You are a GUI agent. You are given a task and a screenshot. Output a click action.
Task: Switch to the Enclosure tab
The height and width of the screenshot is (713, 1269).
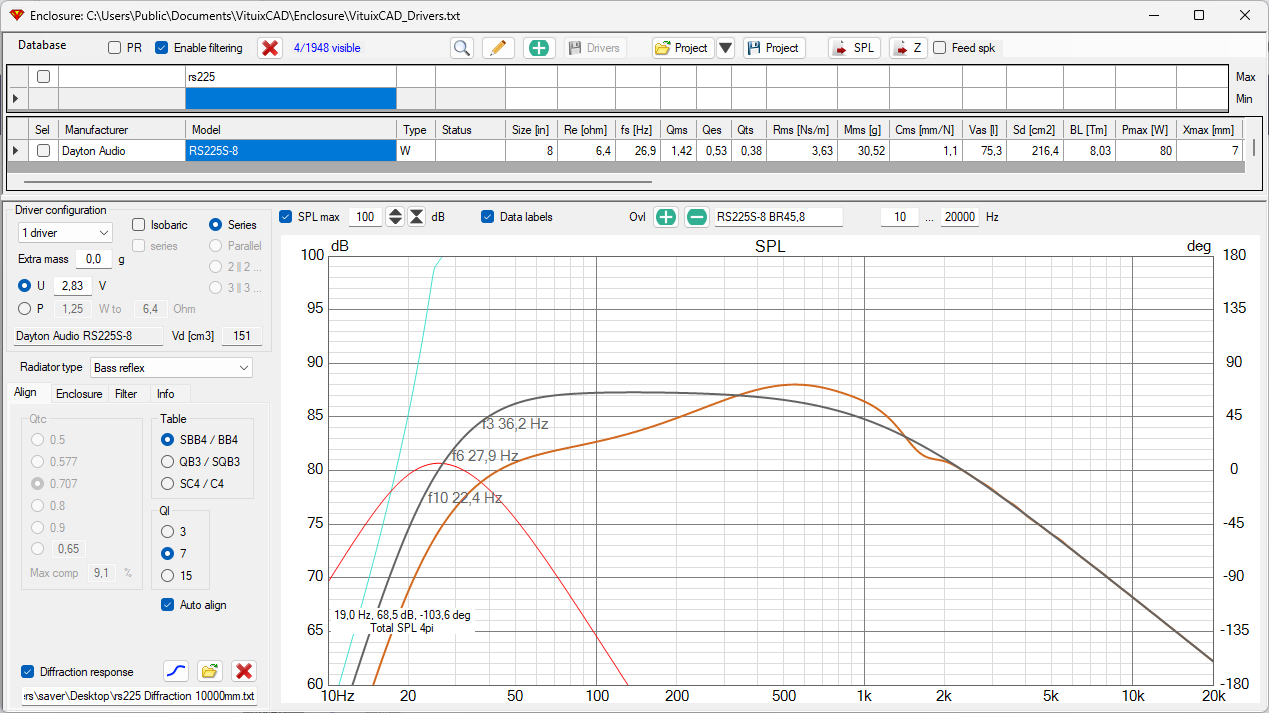[x=78, y=394]
